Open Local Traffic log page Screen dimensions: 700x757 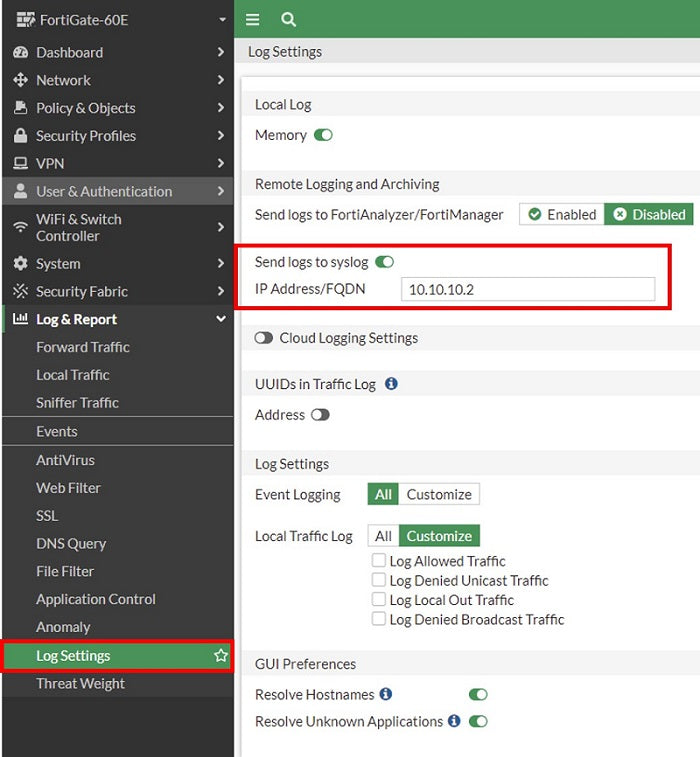(72, 375)
